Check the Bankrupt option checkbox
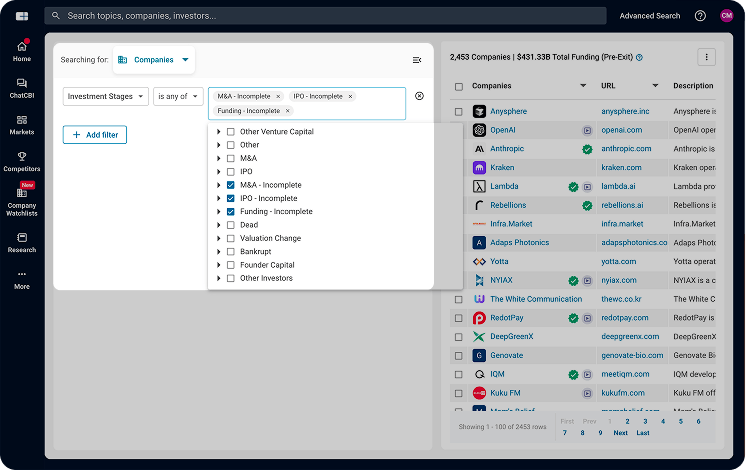 coord(231,252)
